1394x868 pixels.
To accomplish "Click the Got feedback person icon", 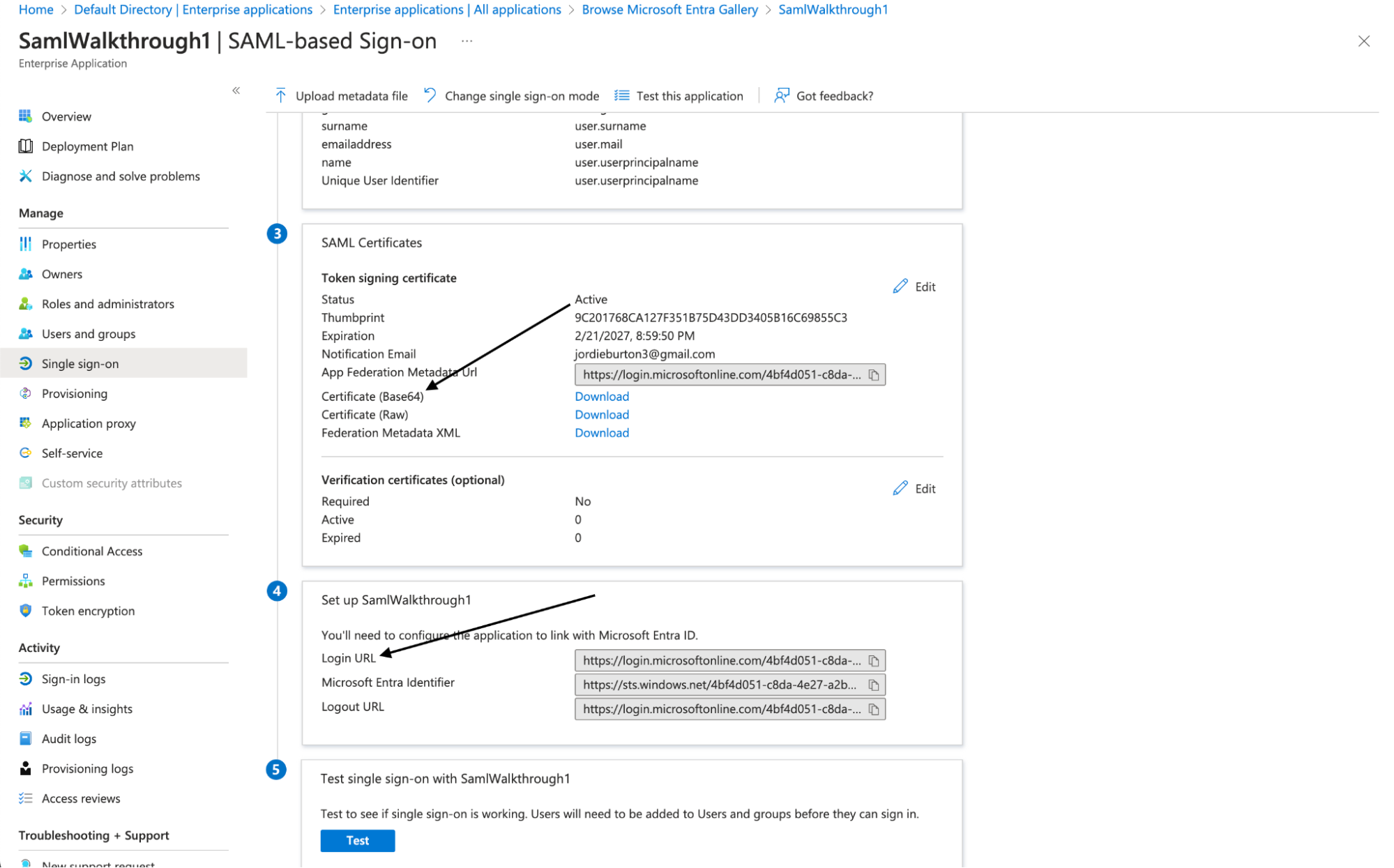I will click(x=782, y=96).
